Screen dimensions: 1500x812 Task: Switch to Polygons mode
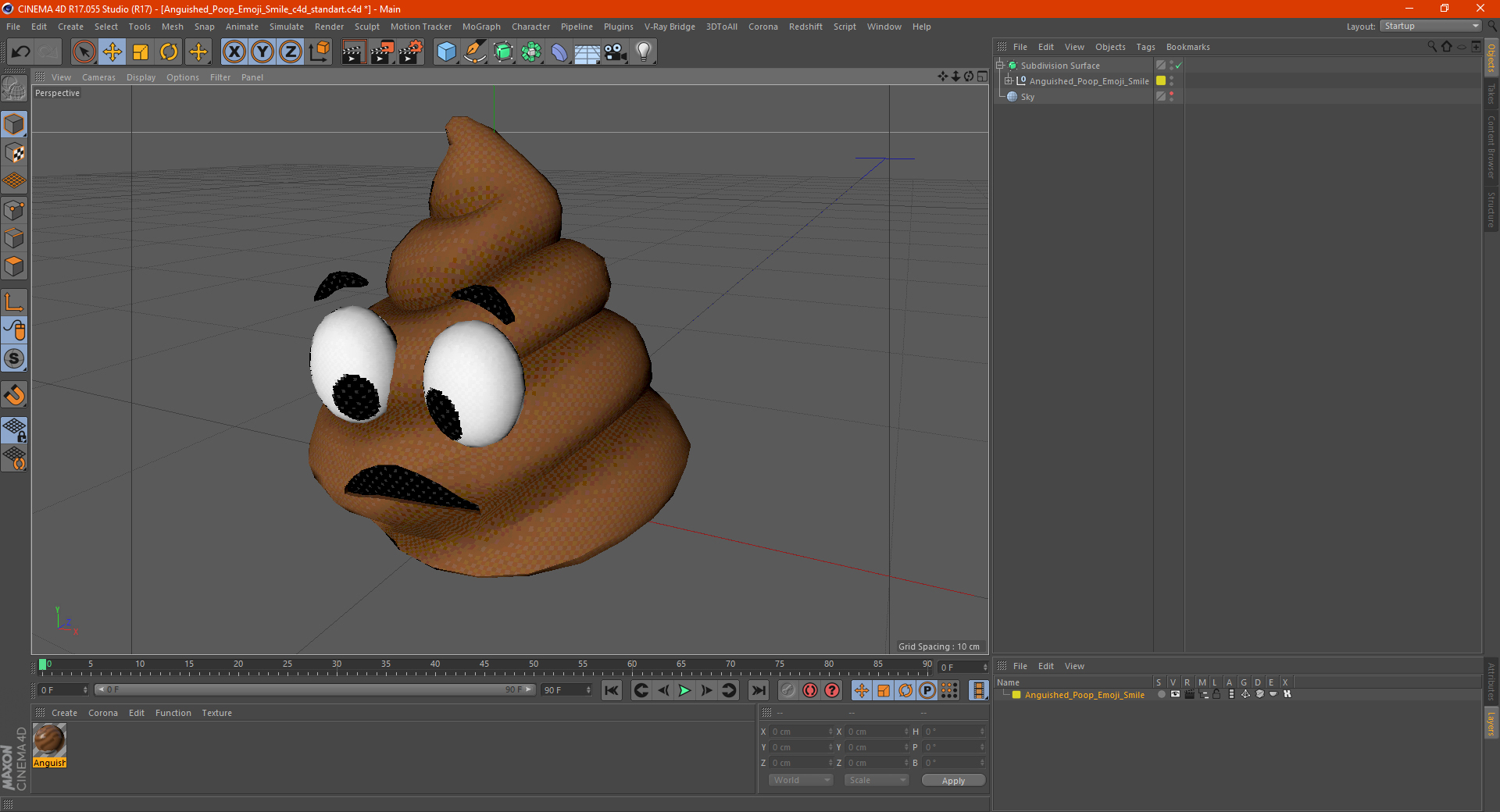14,266
